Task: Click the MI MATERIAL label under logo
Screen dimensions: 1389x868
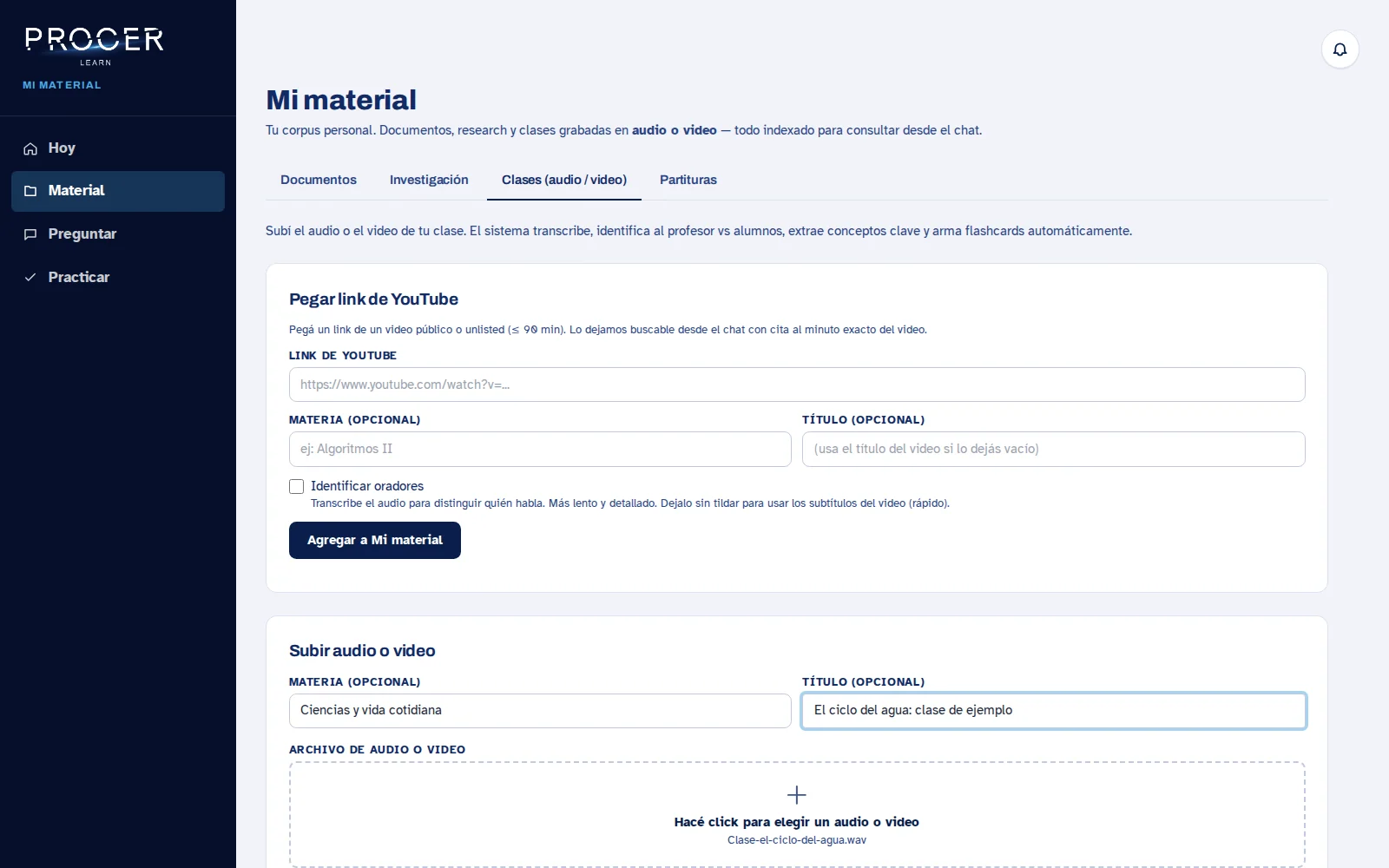Action: click(x=62, y=85)
